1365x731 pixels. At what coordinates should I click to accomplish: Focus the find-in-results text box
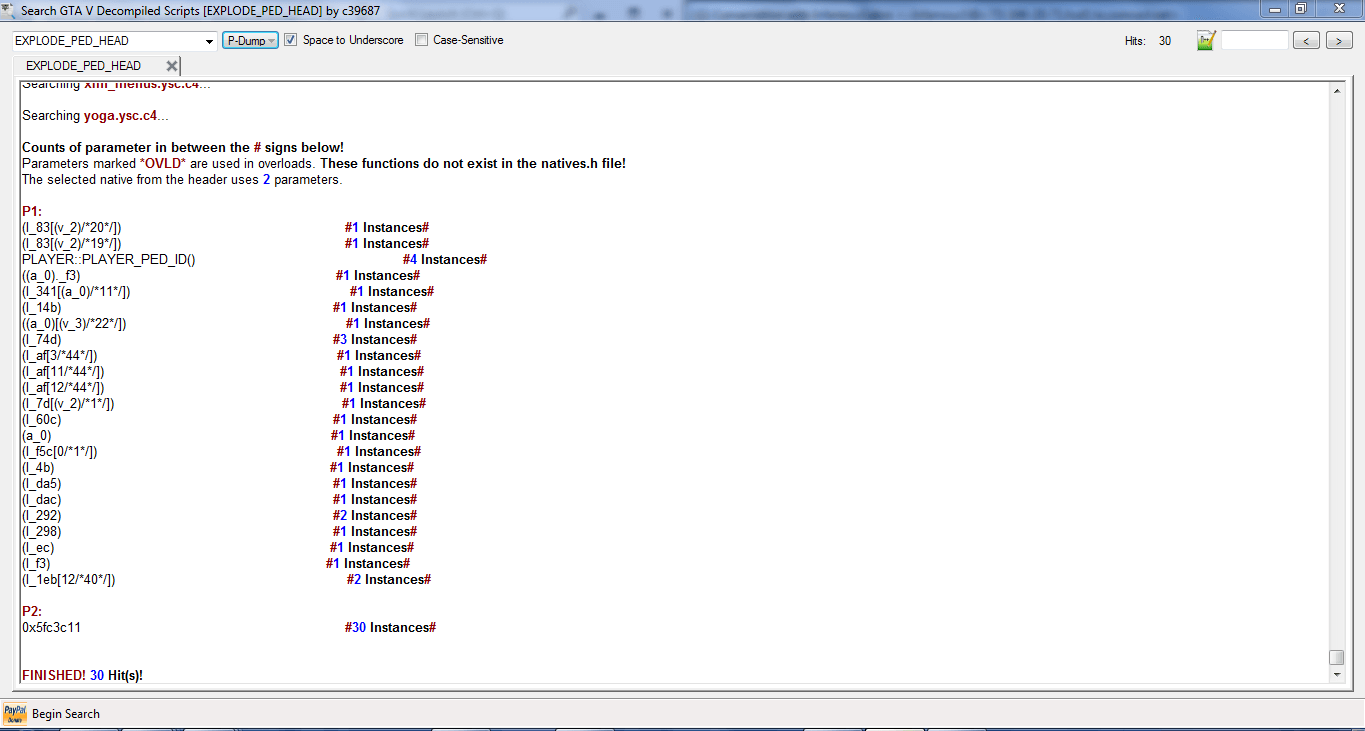(1254, 41)
